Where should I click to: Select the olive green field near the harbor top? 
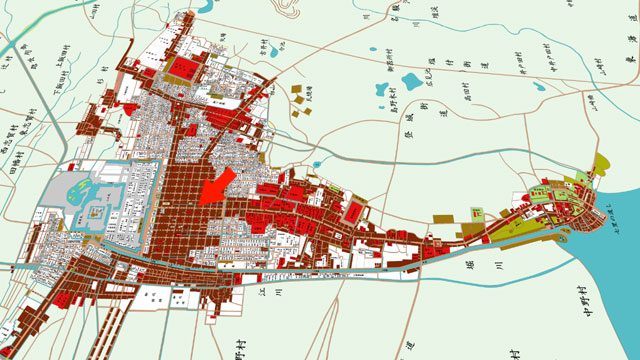[602, 165]
